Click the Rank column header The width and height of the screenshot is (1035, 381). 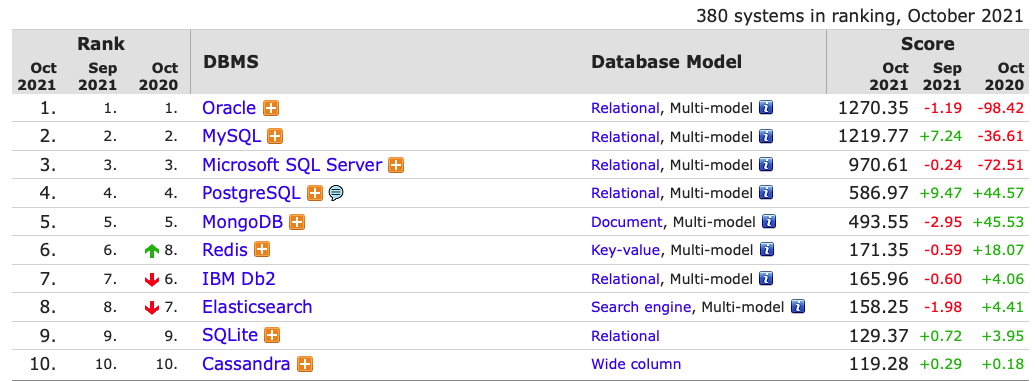pos(101,44)
